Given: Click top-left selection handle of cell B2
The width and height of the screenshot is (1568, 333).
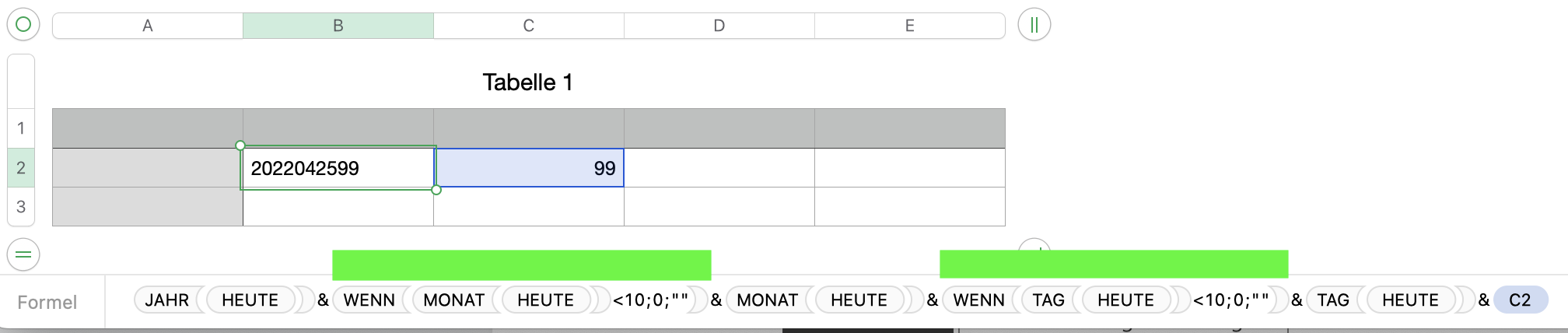Looking at the screenshot, I should pyautogui.click(x=240, y=145).
